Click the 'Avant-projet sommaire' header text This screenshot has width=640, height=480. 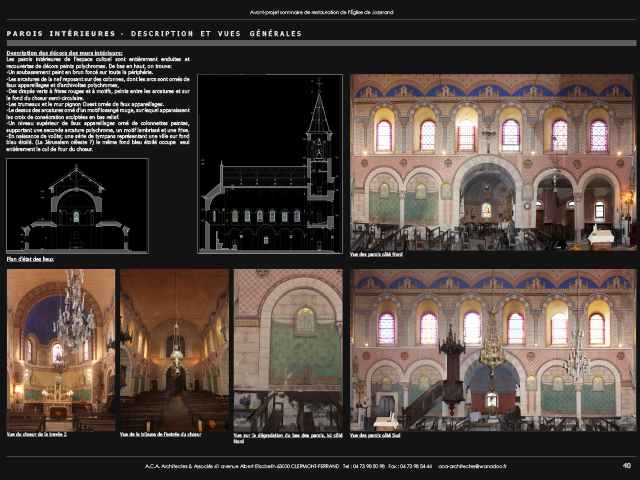pyautogui.click(x=319, y=12)
